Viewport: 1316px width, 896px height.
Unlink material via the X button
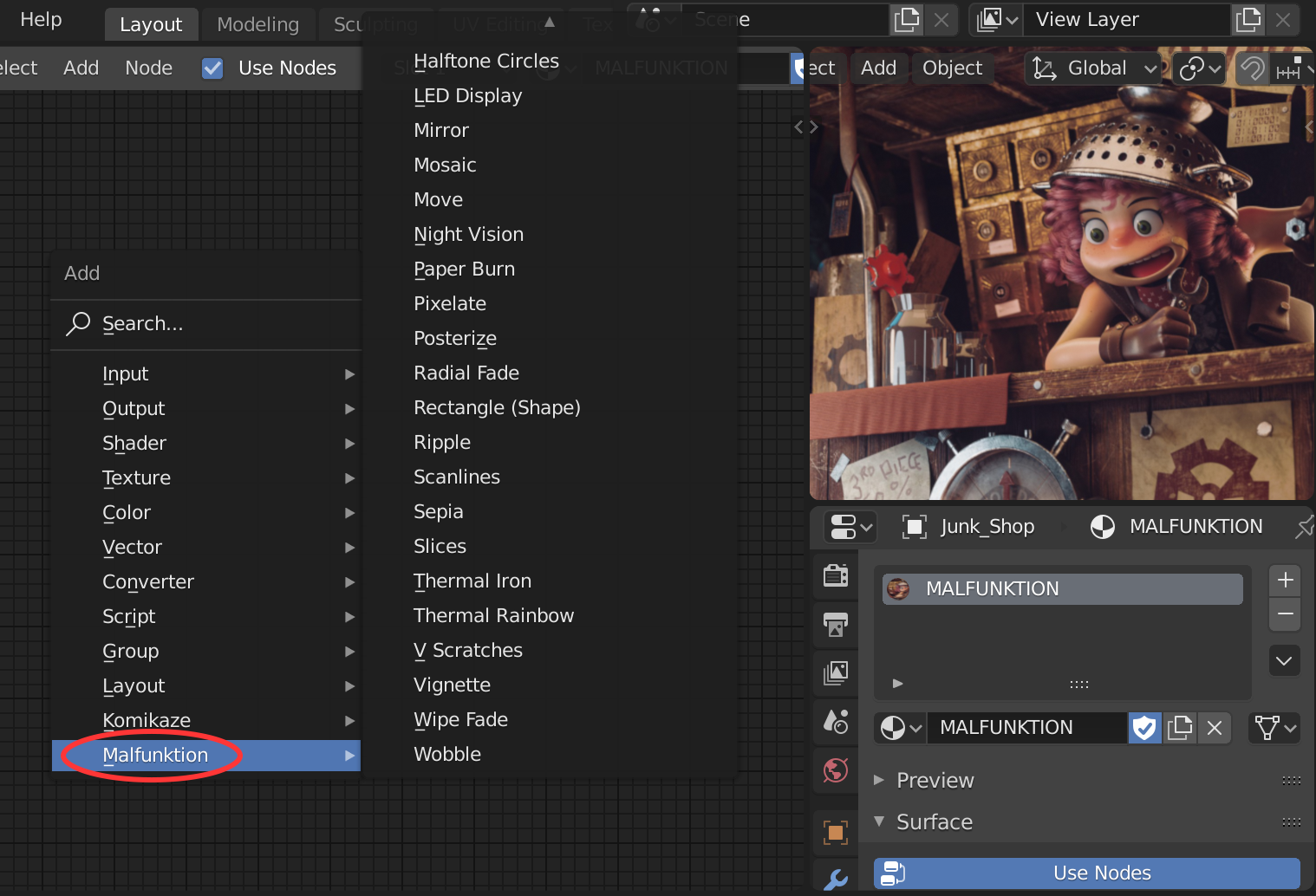[1214, 728]
